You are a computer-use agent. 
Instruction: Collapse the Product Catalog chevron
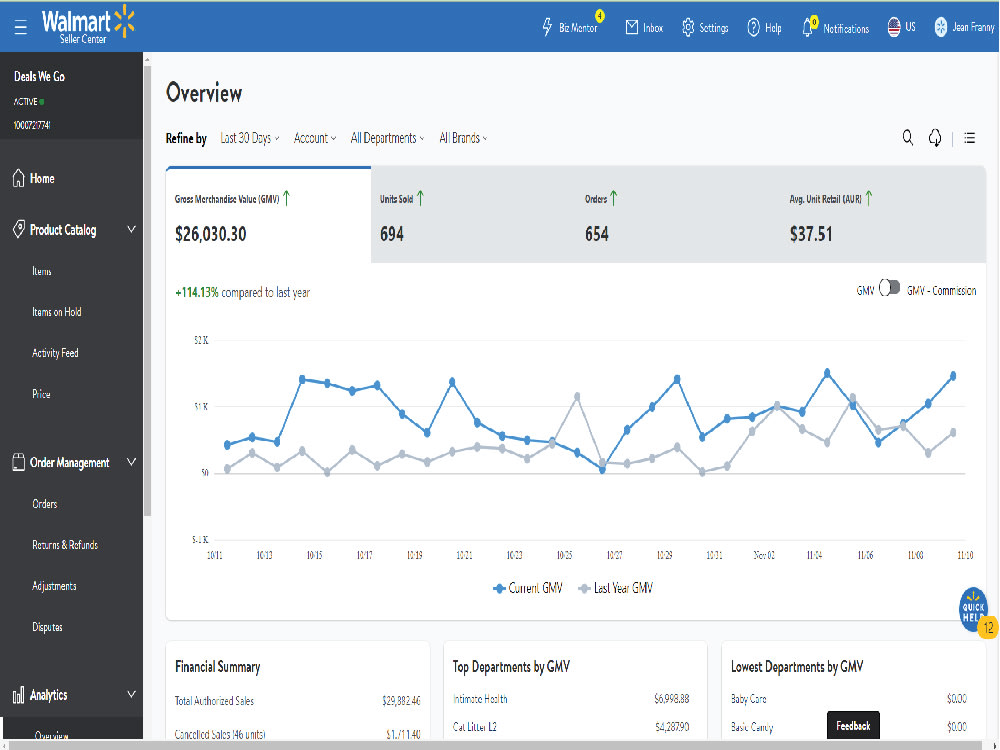click(x=131, y=230)
